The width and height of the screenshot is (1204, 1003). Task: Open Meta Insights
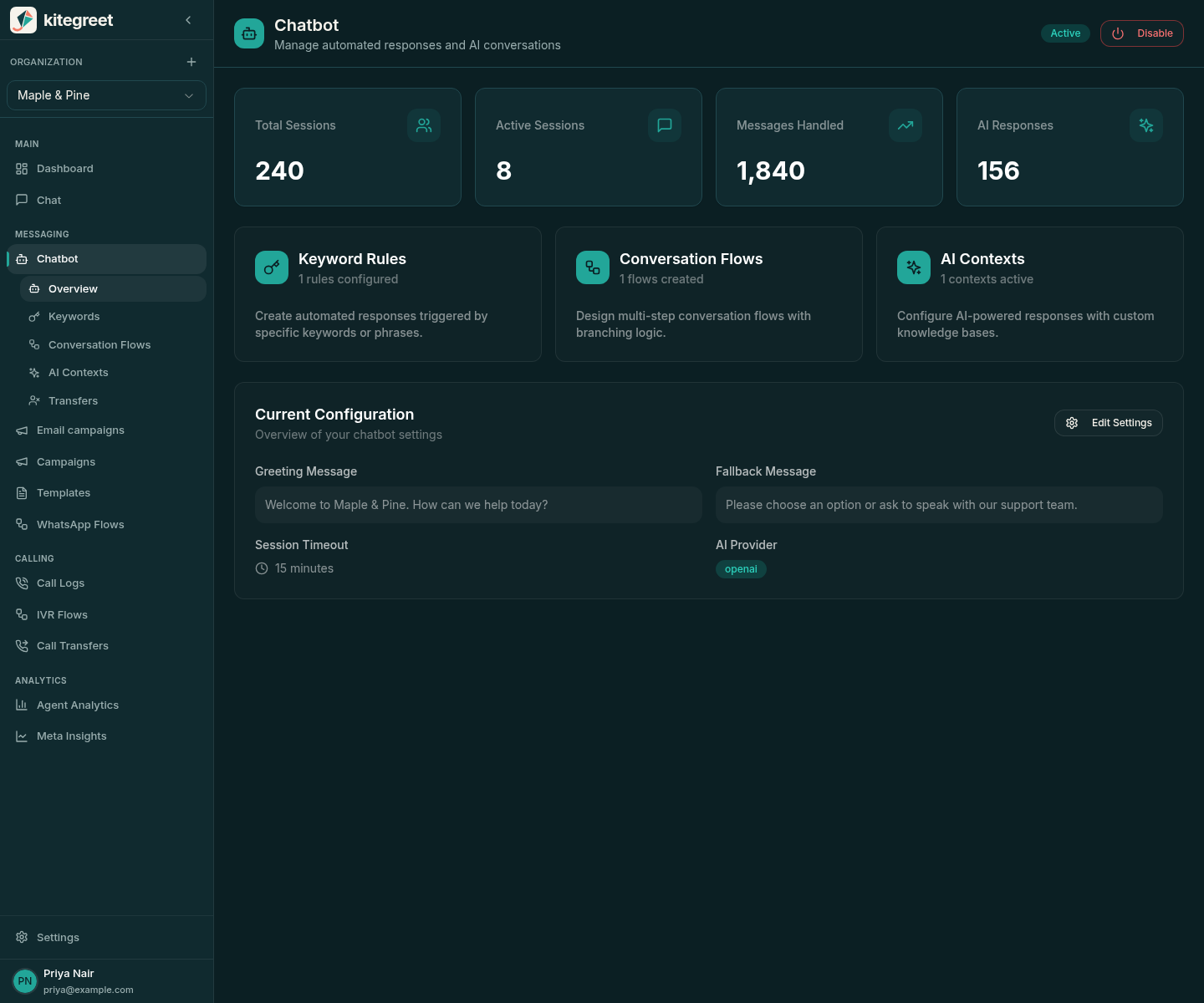[106, 736]
